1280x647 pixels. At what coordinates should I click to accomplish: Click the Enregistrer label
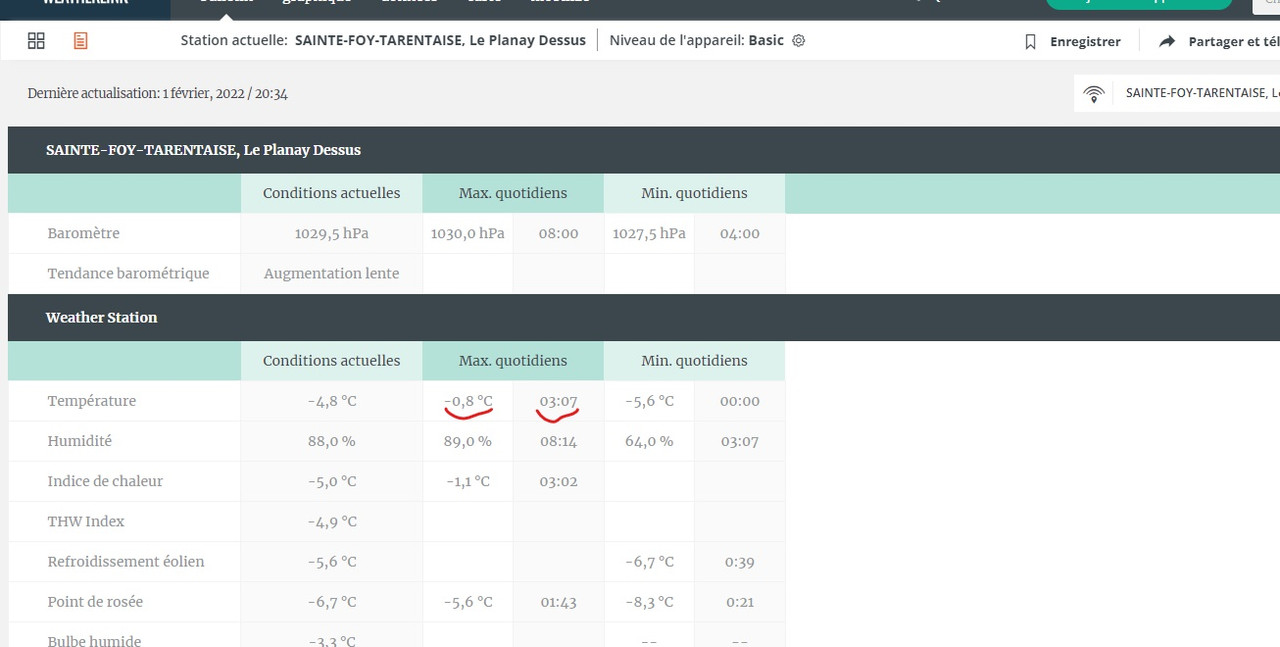(1085, 42)
